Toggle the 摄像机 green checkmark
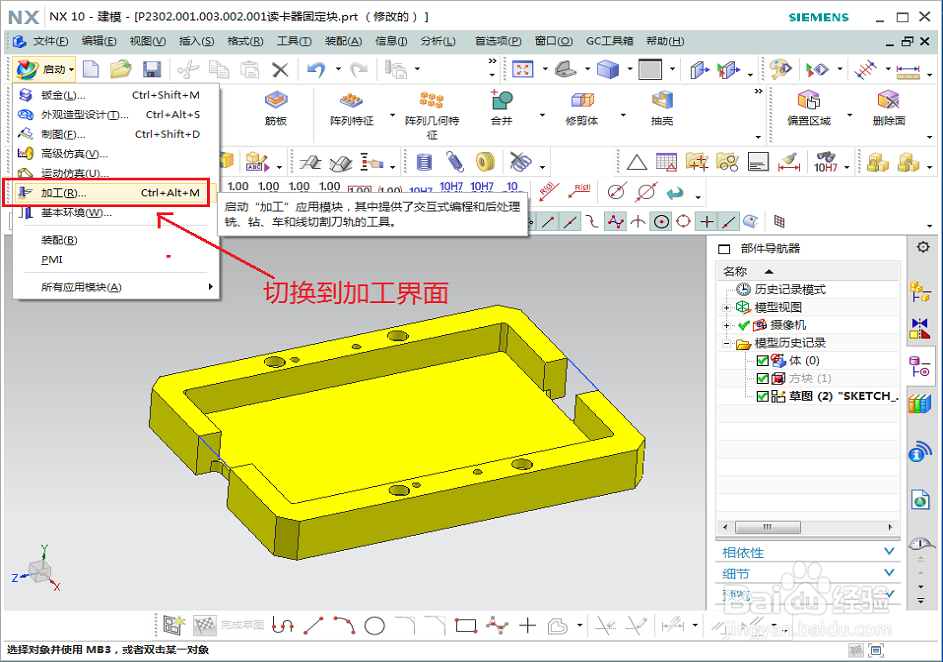Image resolution: width=943 pixels, height=662 pixels. 744,325
